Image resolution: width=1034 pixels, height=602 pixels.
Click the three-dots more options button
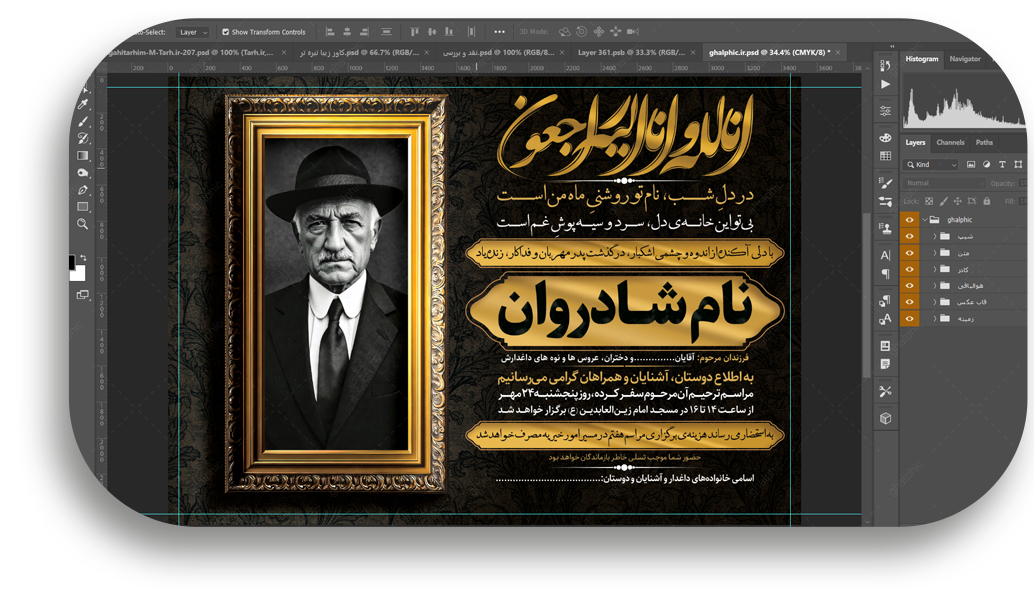point(499,32)
